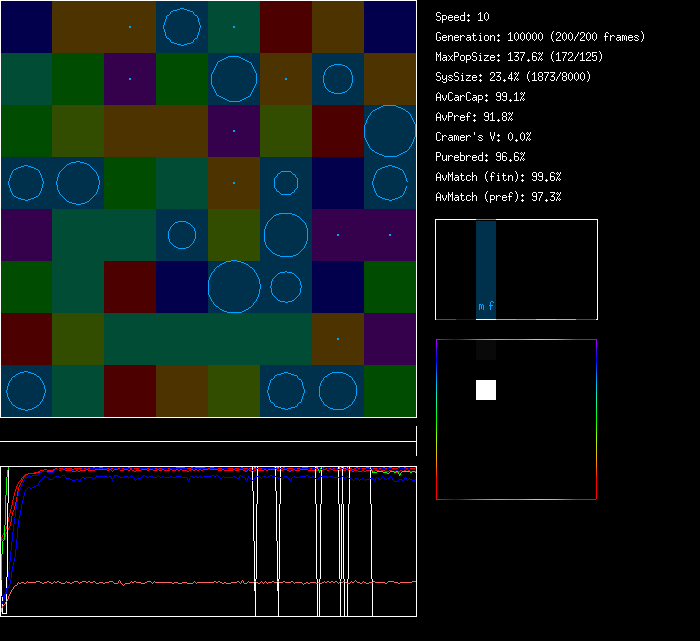Select the Generation counter text
The image size is (700, 641).
coord(539,37)
